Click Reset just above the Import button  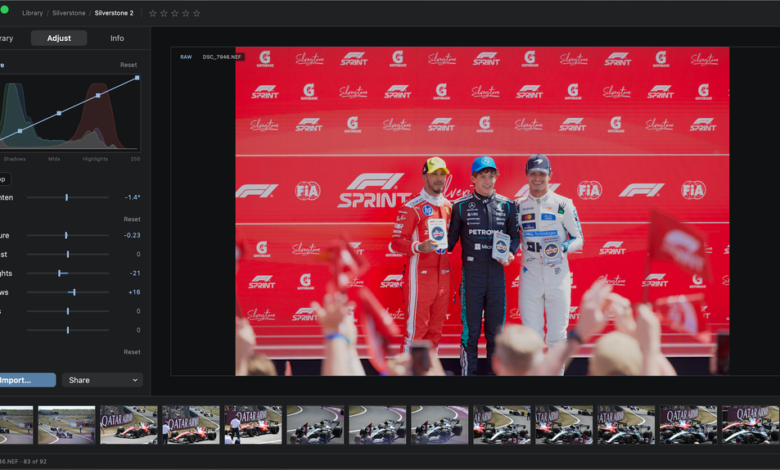(x=132, y=352)
